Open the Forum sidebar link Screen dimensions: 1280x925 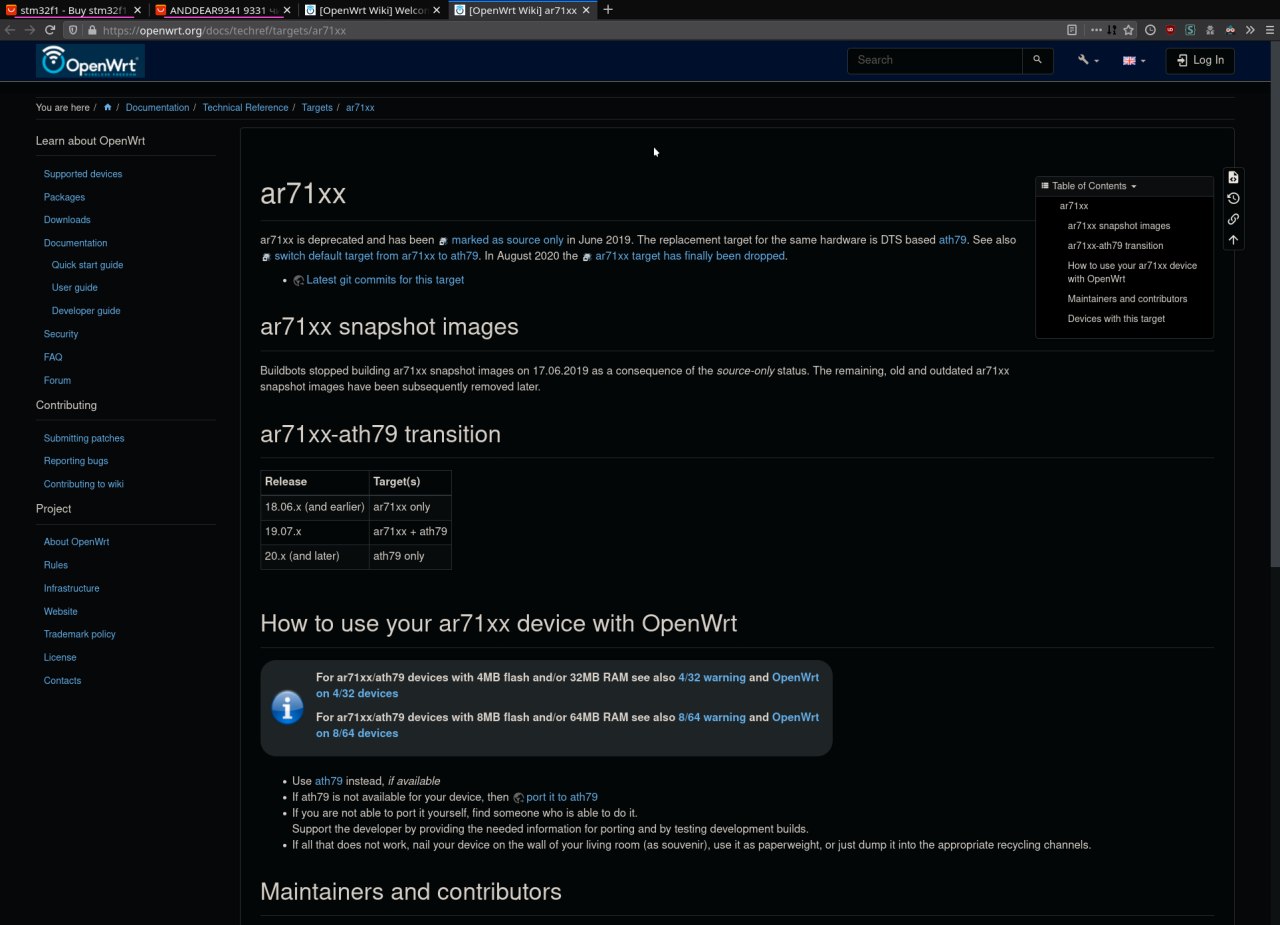[x=57, y=380]
